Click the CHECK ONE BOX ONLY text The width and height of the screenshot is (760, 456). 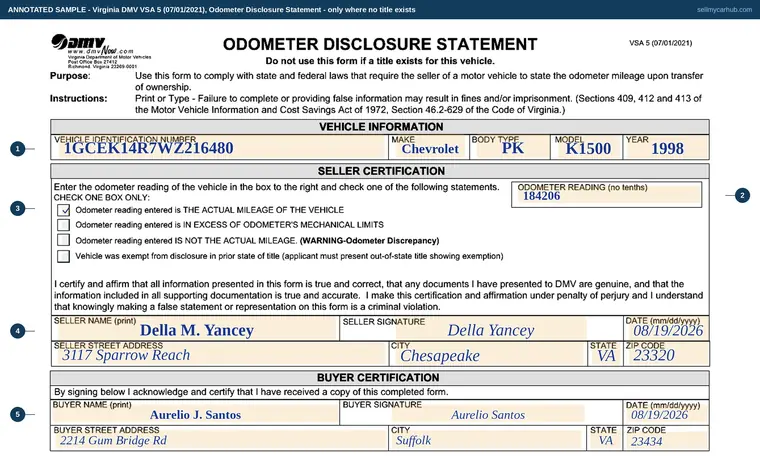[102, 198]
